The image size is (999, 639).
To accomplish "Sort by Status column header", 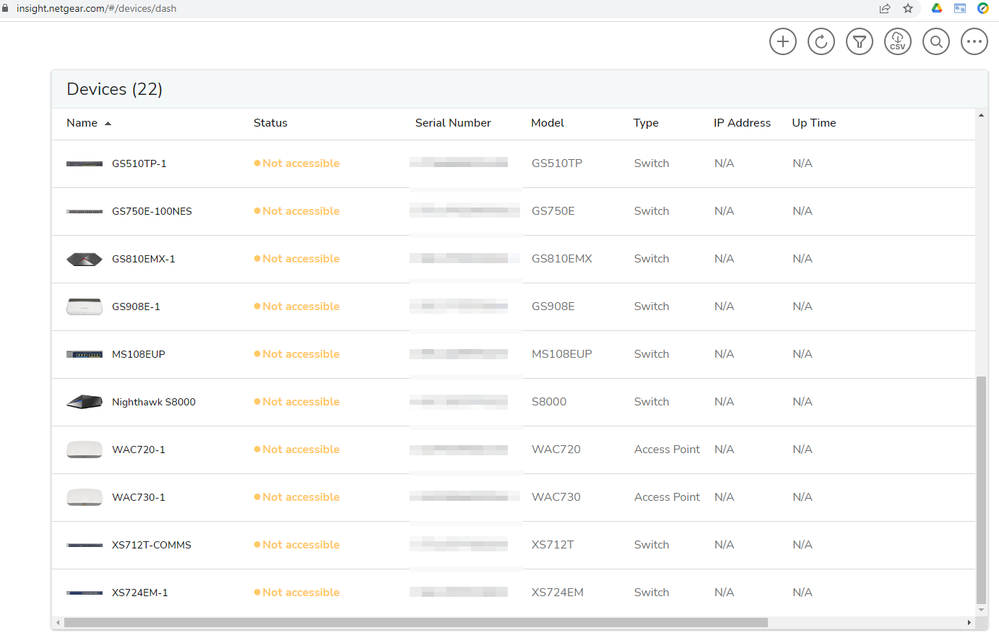I will tap(270, 123).
